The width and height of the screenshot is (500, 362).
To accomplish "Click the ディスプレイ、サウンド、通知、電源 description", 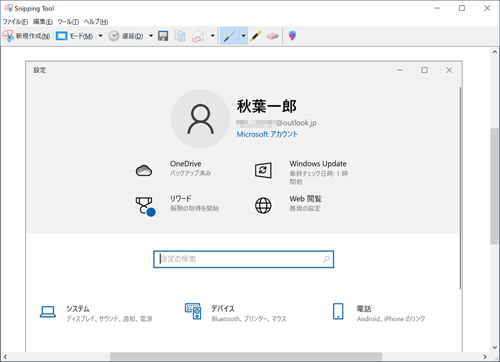I will point(109,319).
